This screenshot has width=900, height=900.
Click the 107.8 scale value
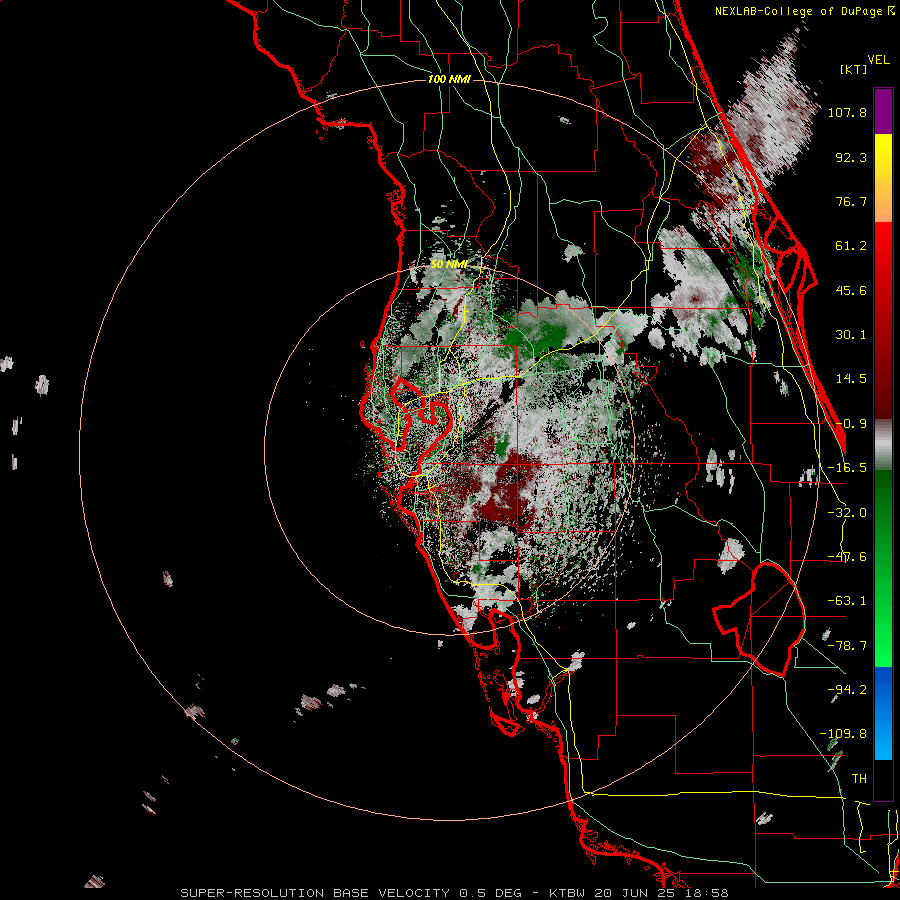point(847,112)
